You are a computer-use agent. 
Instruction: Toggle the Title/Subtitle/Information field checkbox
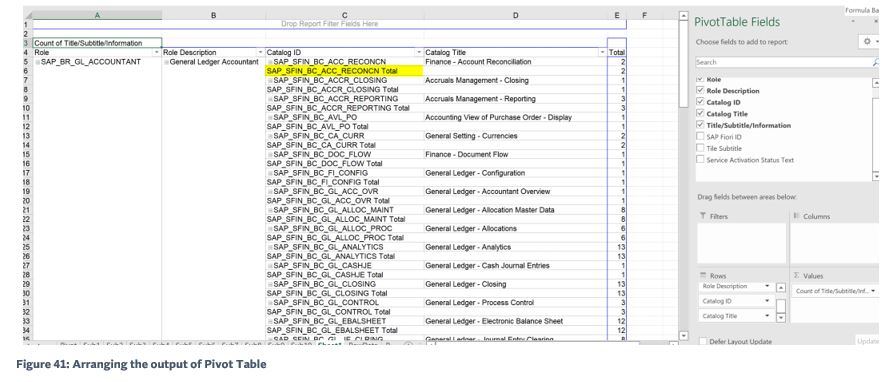pos(700,125)
